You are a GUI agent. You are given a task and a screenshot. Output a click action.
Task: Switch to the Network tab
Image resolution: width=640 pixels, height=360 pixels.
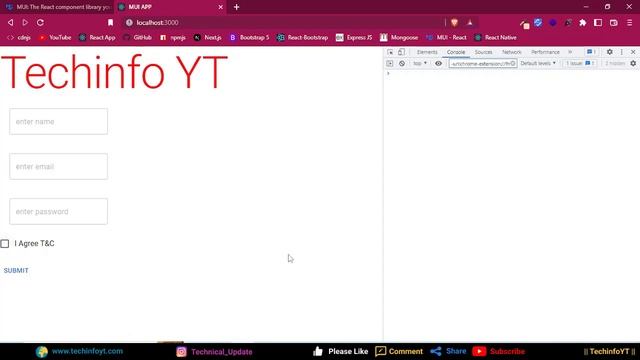[511, 52]
